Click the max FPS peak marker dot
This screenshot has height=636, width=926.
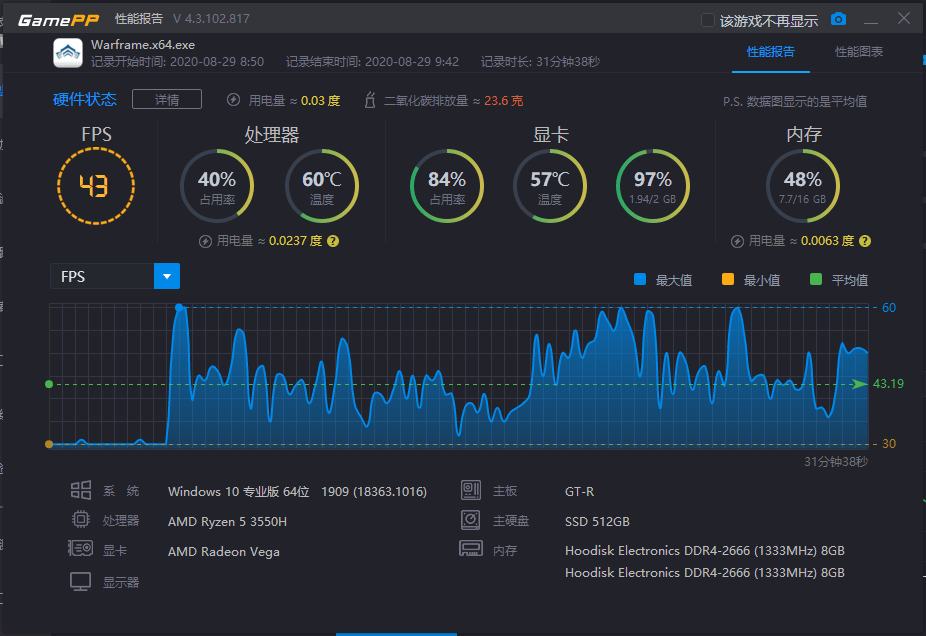(179, 308)
